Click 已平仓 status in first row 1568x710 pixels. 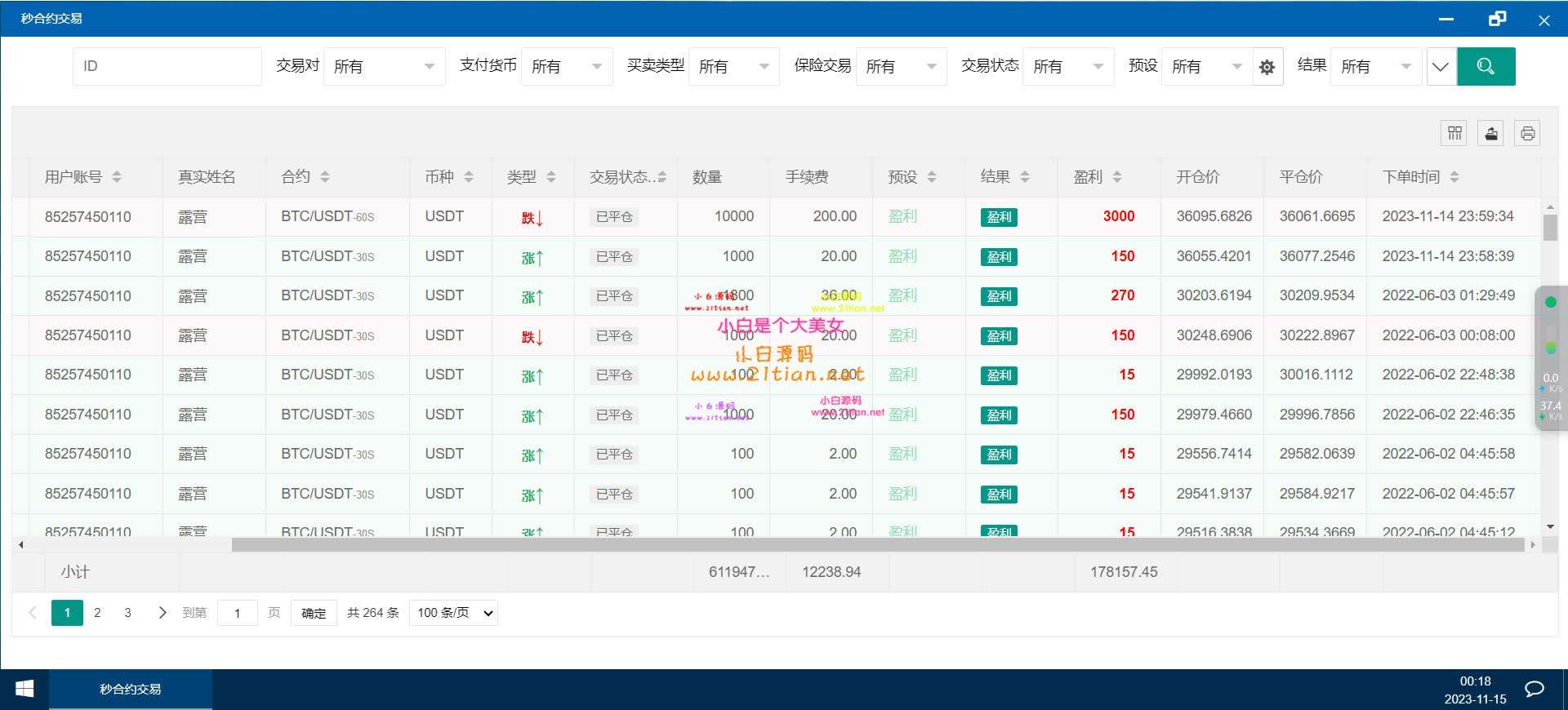click(x=614, y=217)
